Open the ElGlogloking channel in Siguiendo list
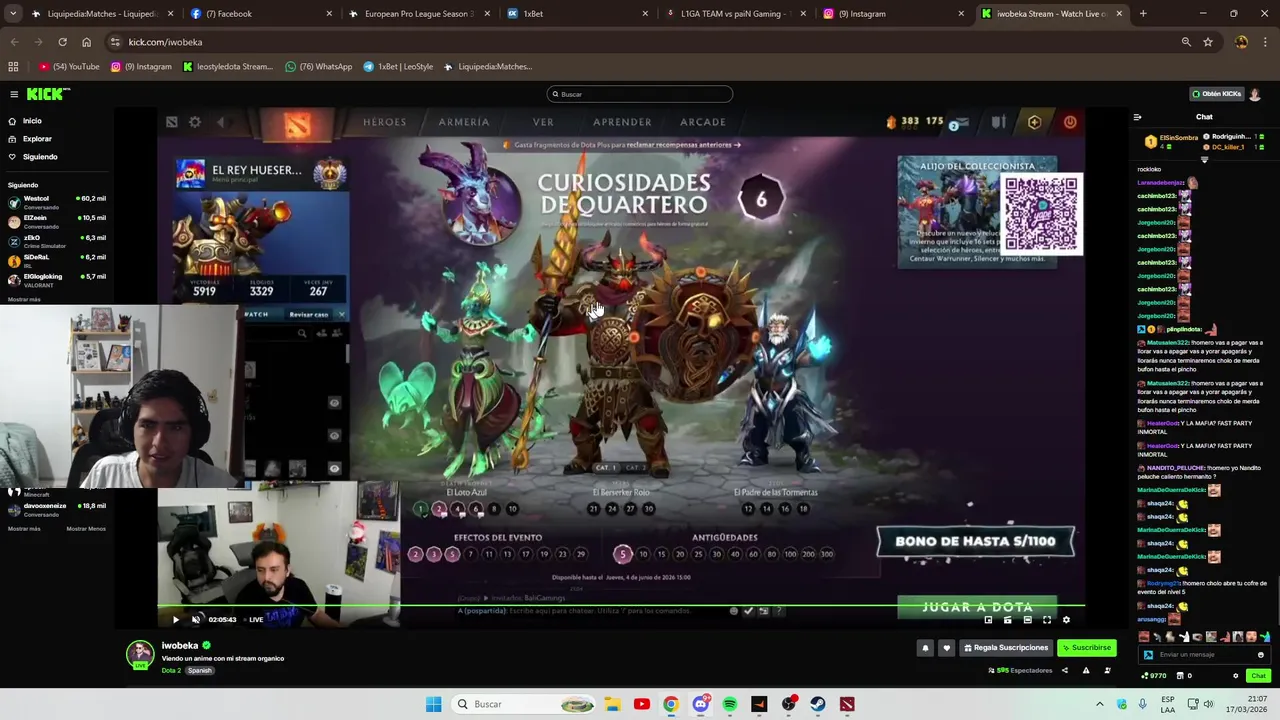Image resolution: width=1280 pixels, height=720 pixels. pos(56,279)
